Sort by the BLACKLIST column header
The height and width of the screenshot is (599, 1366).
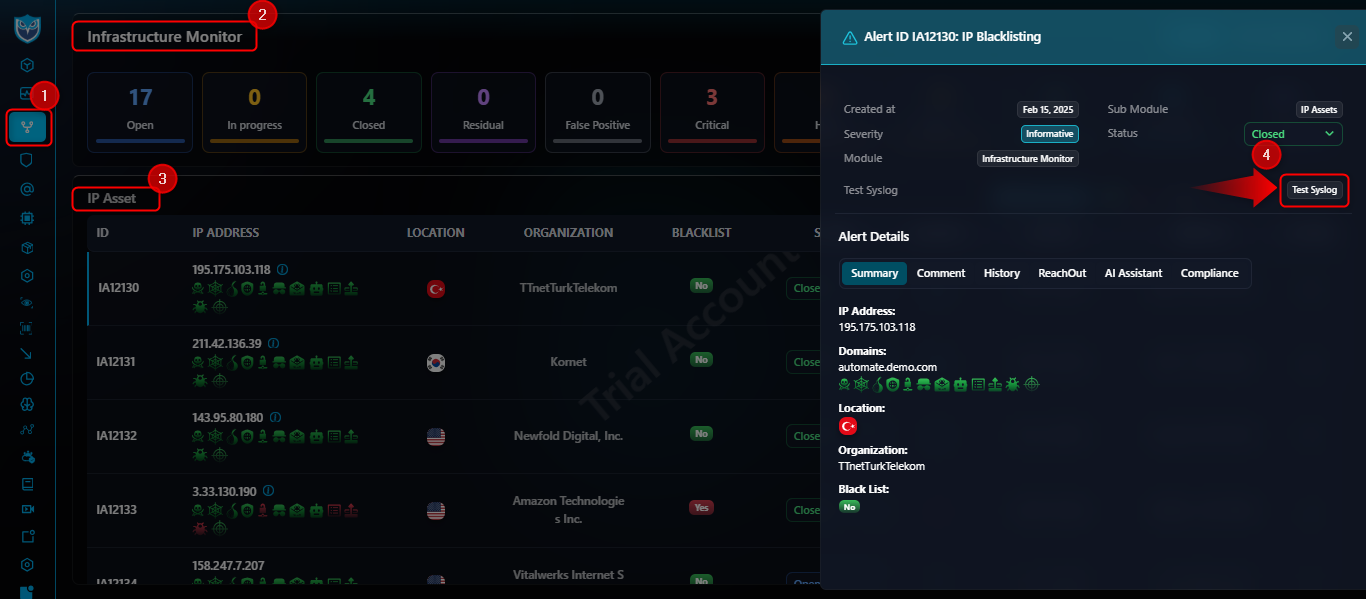point(702,233)
